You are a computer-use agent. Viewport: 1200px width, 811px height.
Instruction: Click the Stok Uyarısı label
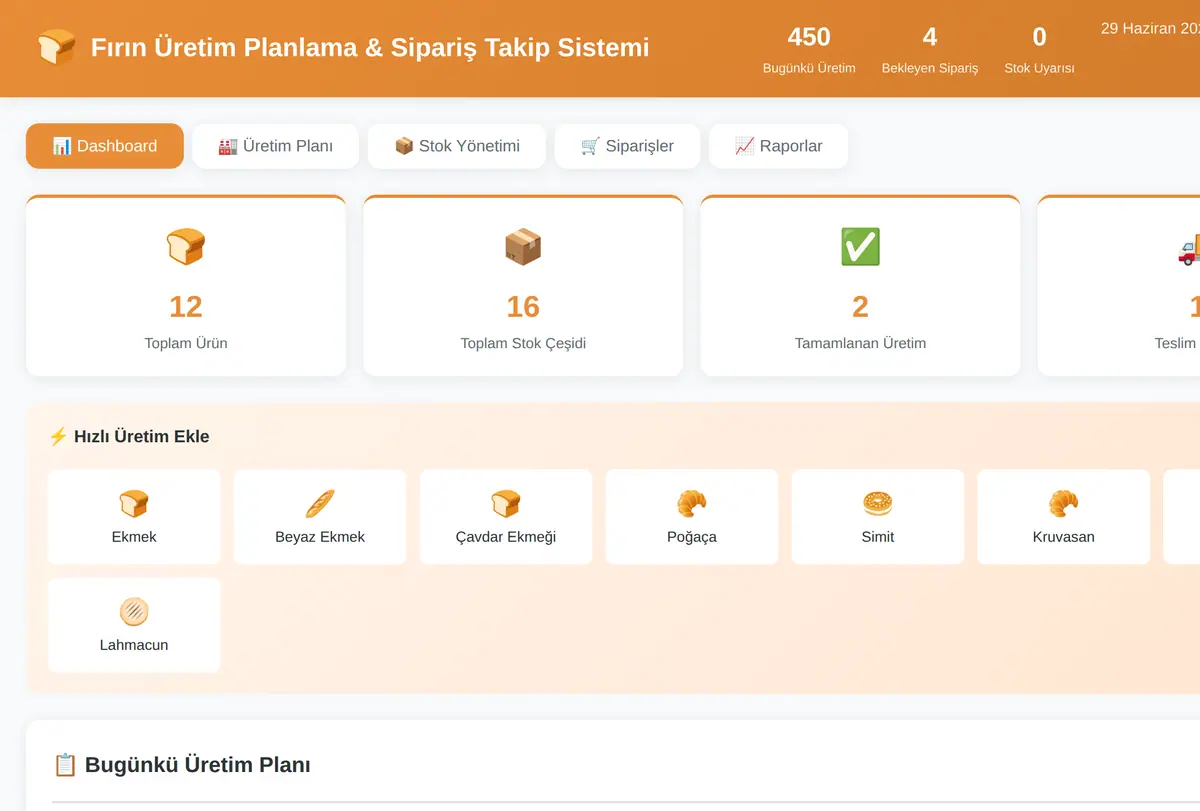click(x=1040, y=68)
